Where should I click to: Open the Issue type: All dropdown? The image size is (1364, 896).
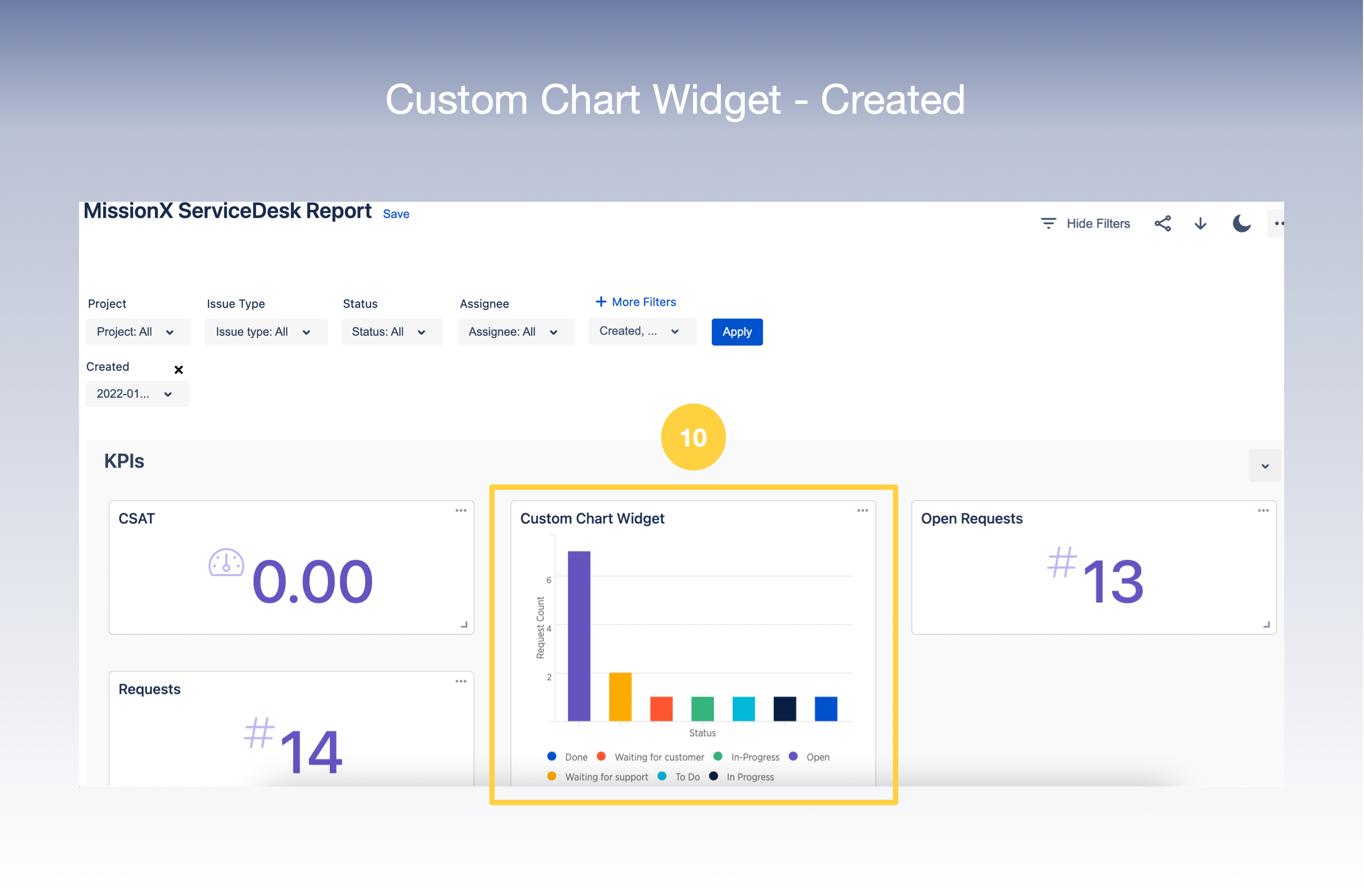pyautogui.click(x=265, y=332)
